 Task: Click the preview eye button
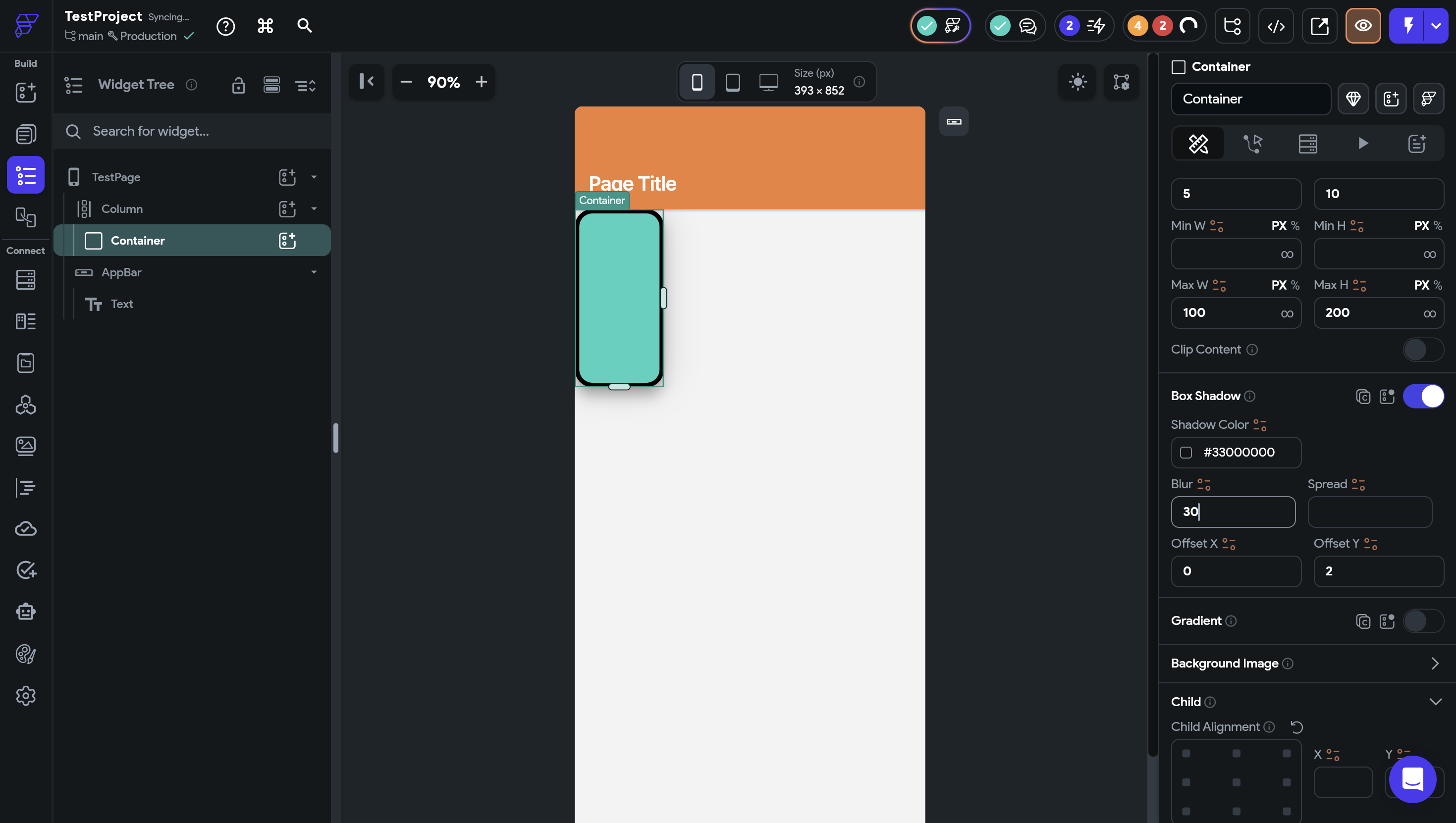[1363, 26]
